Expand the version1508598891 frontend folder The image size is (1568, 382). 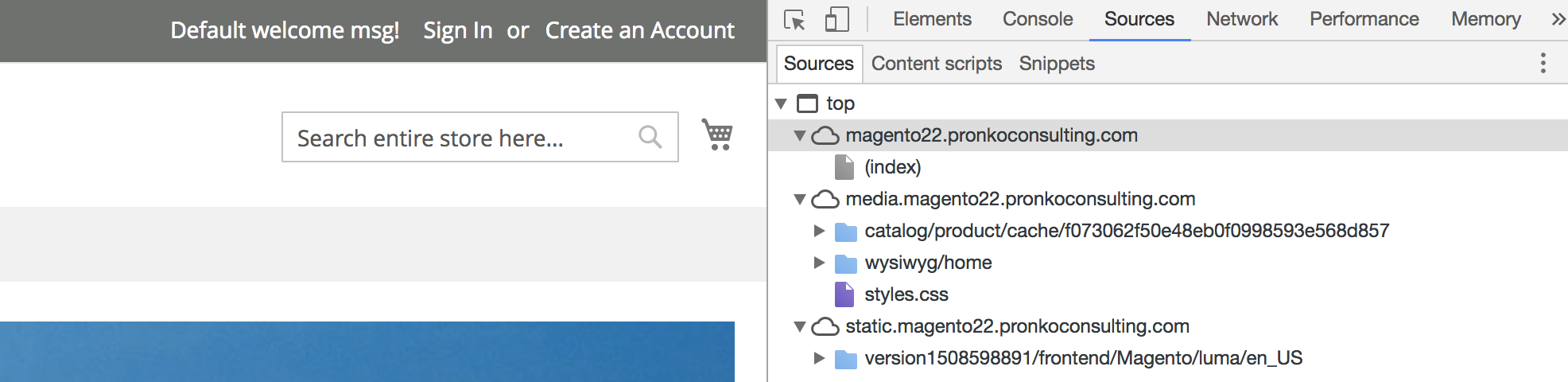[x=819, y=358]
